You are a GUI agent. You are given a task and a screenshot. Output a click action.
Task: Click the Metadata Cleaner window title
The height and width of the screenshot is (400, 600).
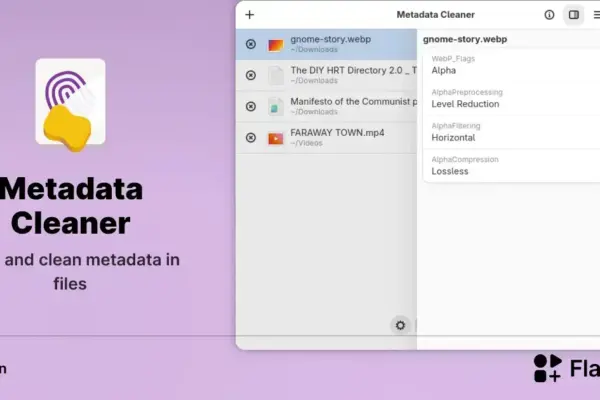click(435, 15)
